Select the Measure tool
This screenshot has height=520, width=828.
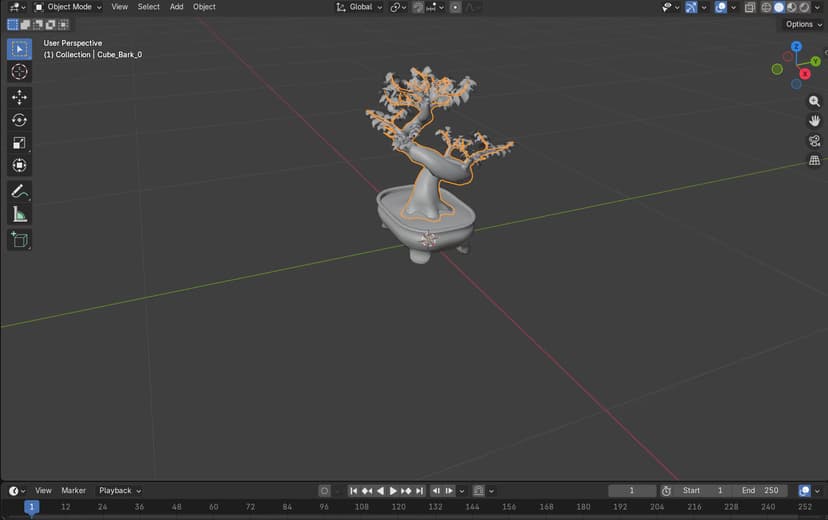(19, 214)
